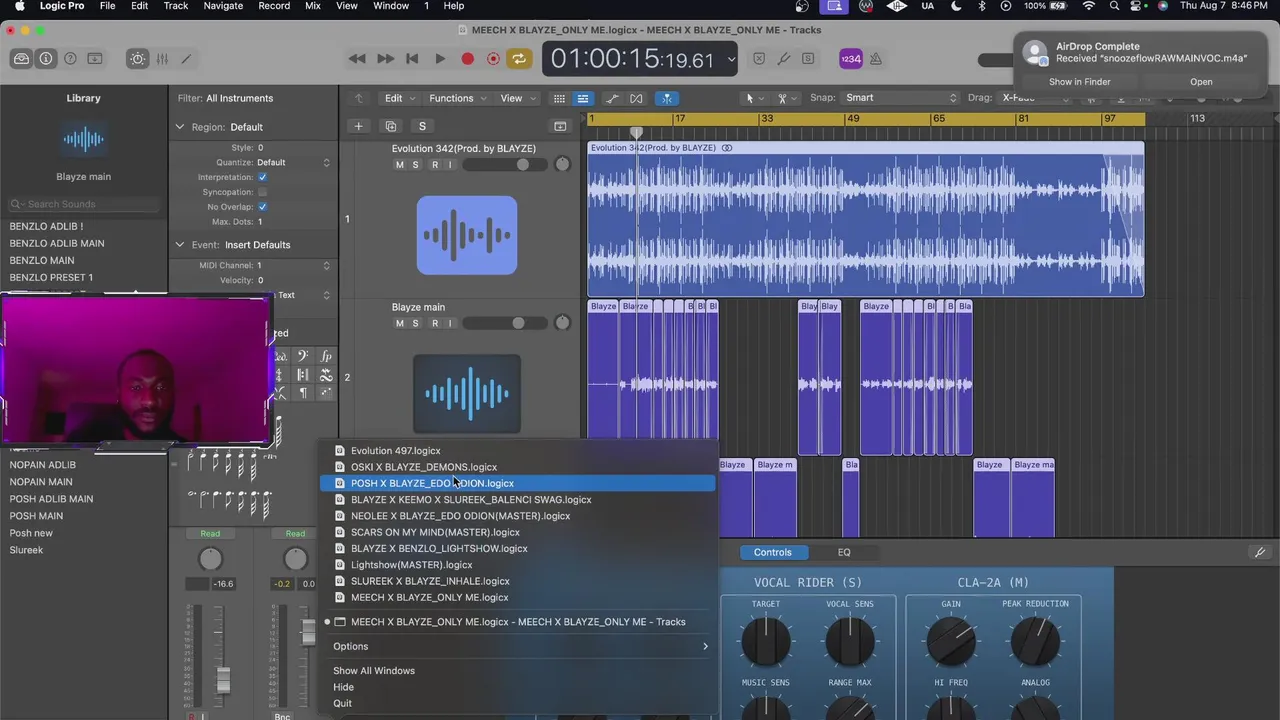Click the up-arrow track hierarchy button
This screenshot has width=1280, height=720.
(359, 98)
